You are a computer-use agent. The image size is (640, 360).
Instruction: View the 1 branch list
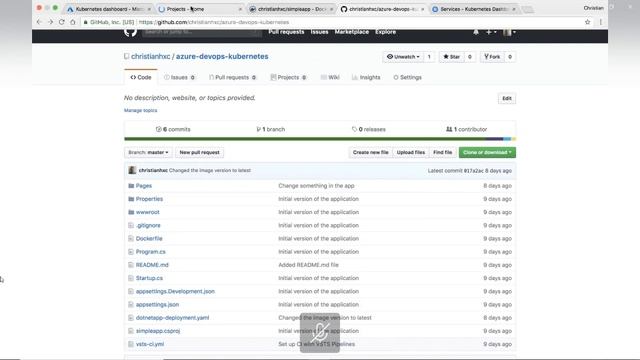(271, 129)
